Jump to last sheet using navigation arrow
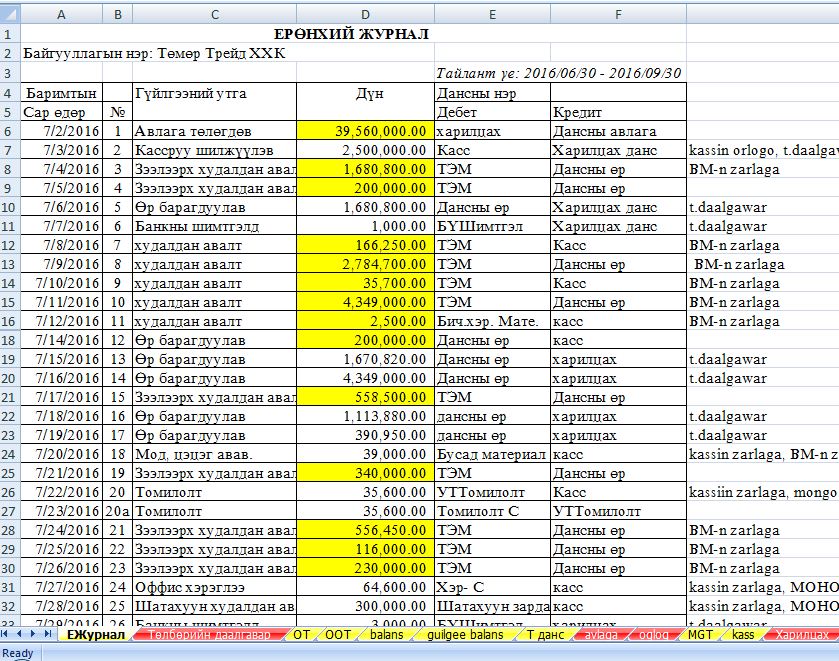 point(48,634)
